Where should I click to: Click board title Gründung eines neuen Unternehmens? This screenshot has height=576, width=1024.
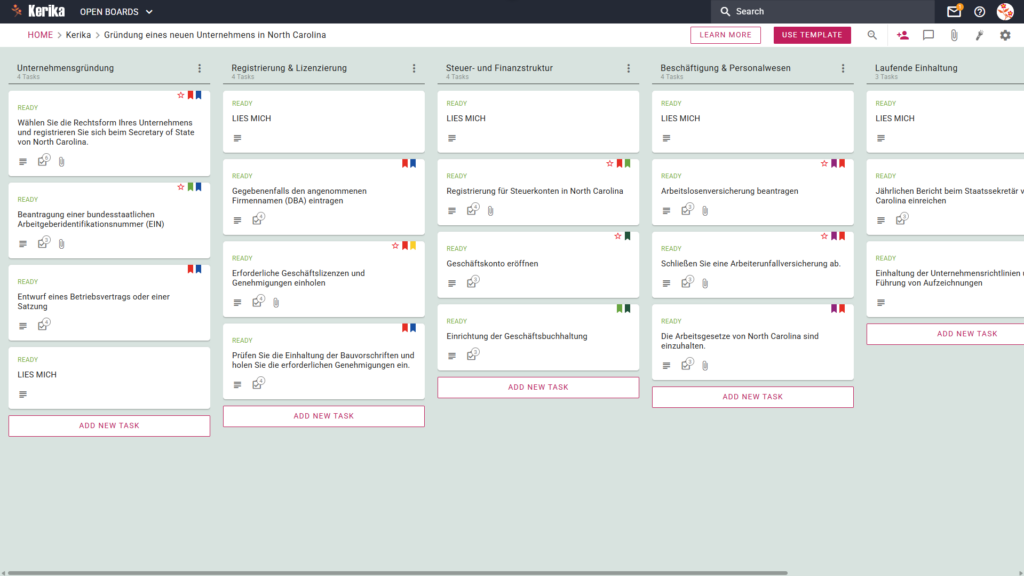tap(215, 35)
